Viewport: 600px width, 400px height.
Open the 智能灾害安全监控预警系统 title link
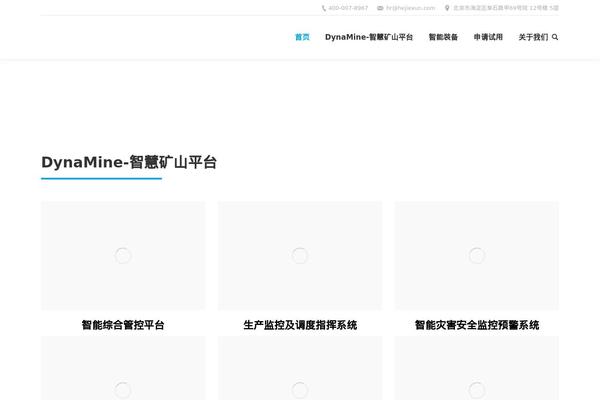(x=477, y=325)
